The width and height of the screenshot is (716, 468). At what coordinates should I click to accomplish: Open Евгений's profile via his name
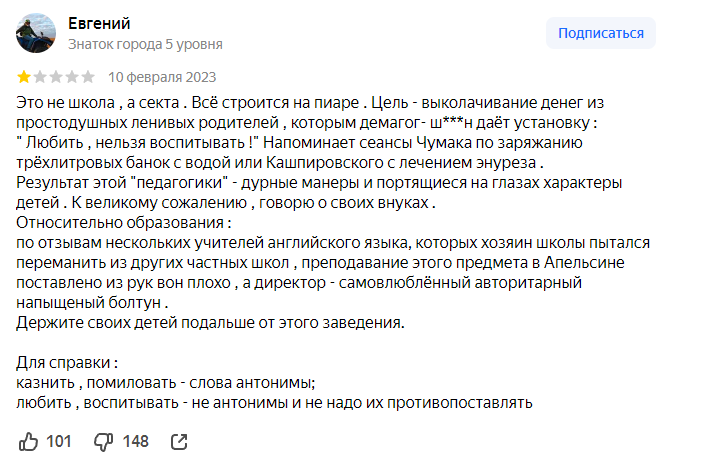tap(99, 23)
